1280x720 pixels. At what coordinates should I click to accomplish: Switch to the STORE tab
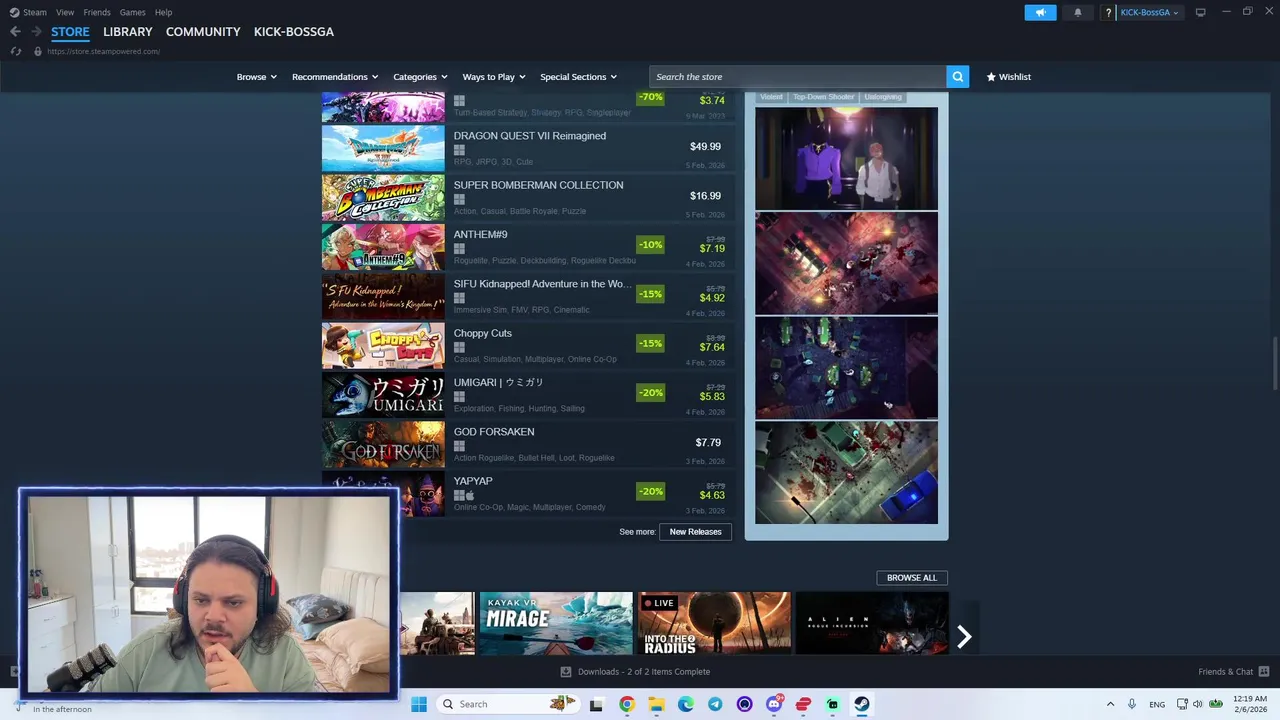point(70,32)
